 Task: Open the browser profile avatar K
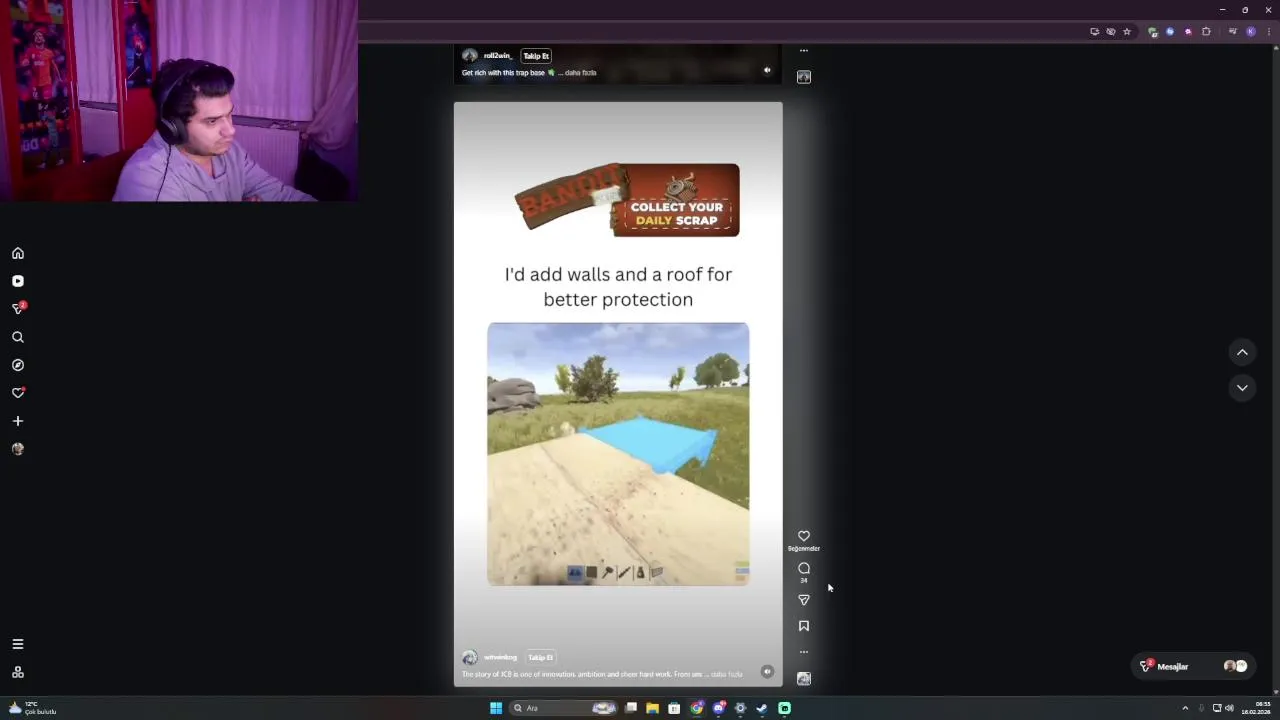point(1250,32)
